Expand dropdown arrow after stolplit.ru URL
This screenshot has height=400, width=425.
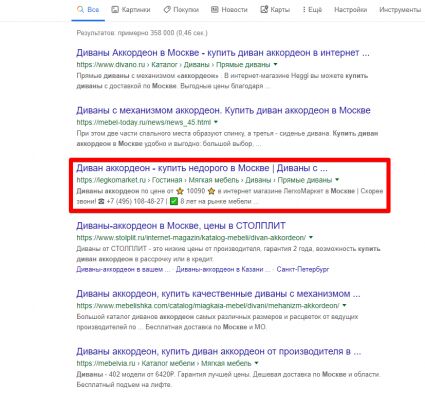pyautogui.click(x=311, y=237)
